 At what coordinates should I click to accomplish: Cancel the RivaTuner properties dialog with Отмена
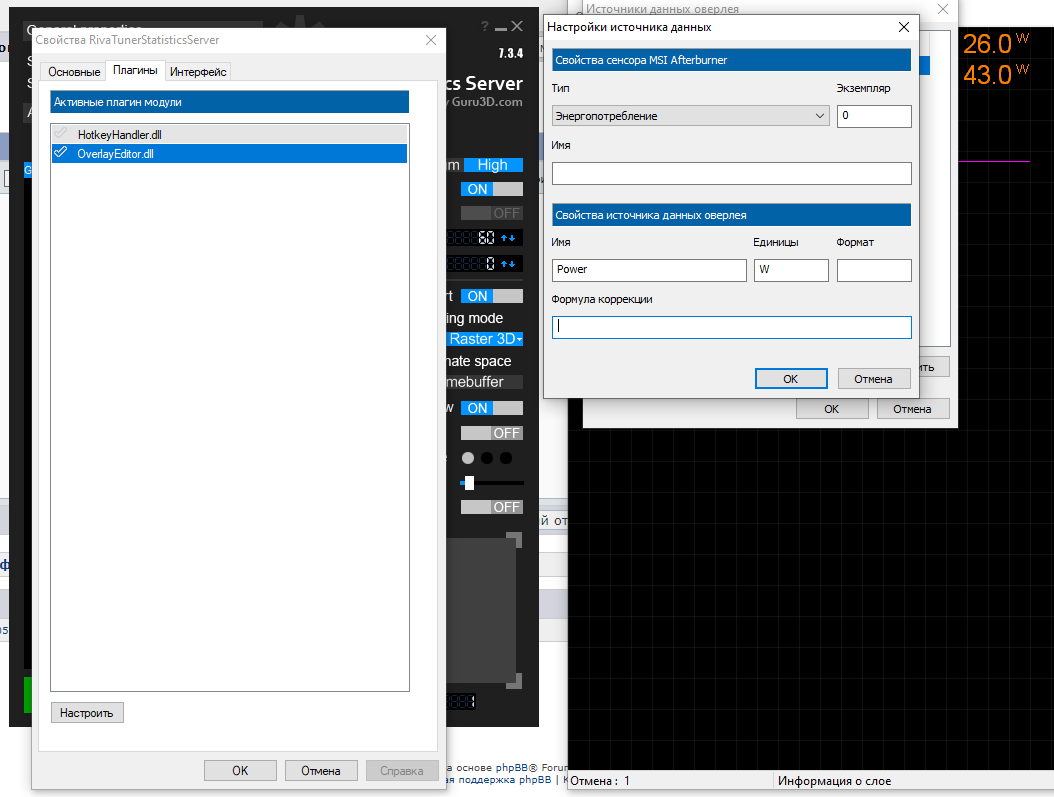pyautogui.click(x=321, y=771)
